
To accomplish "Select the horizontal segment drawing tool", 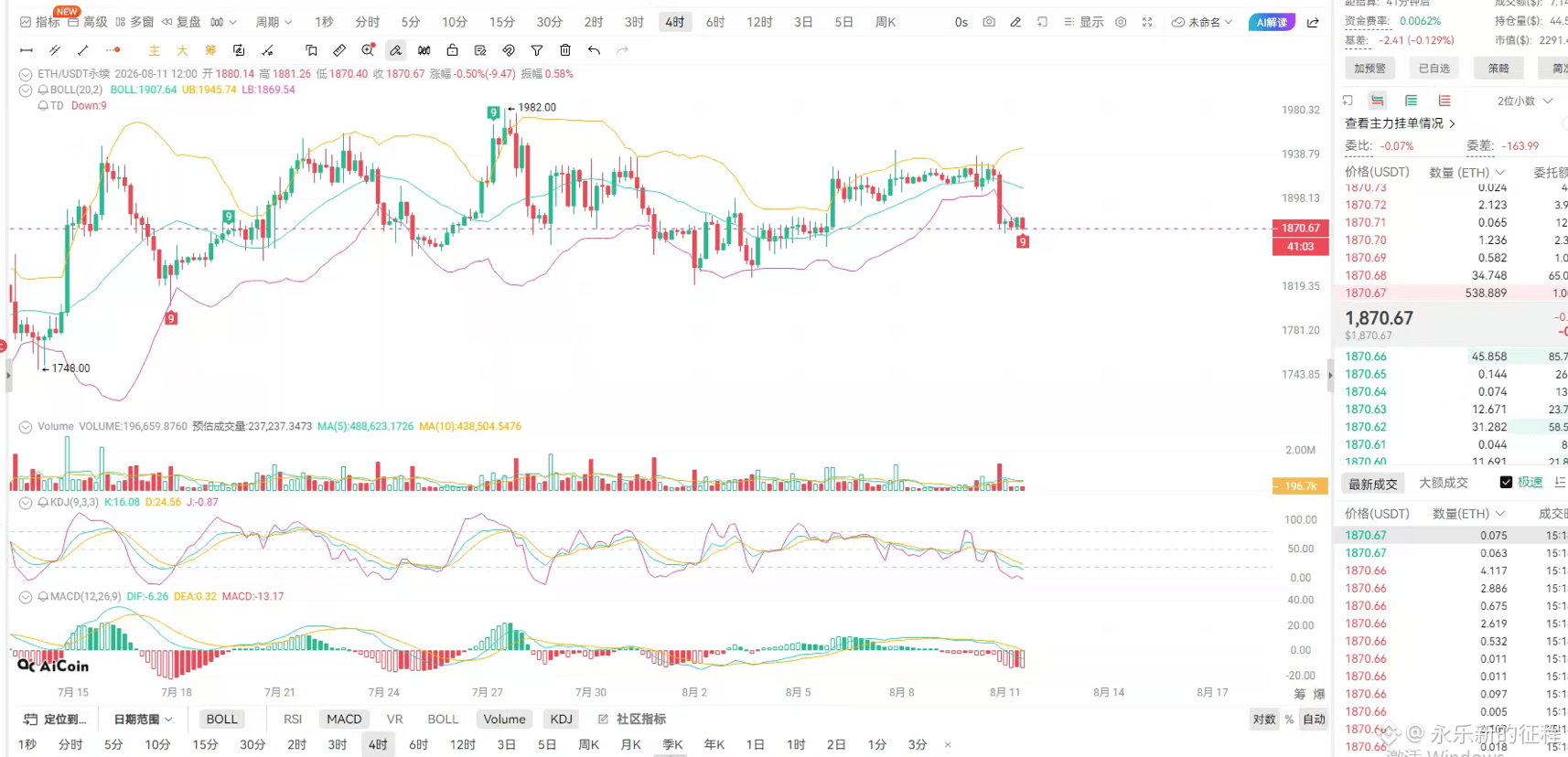I will coord(27,50).
